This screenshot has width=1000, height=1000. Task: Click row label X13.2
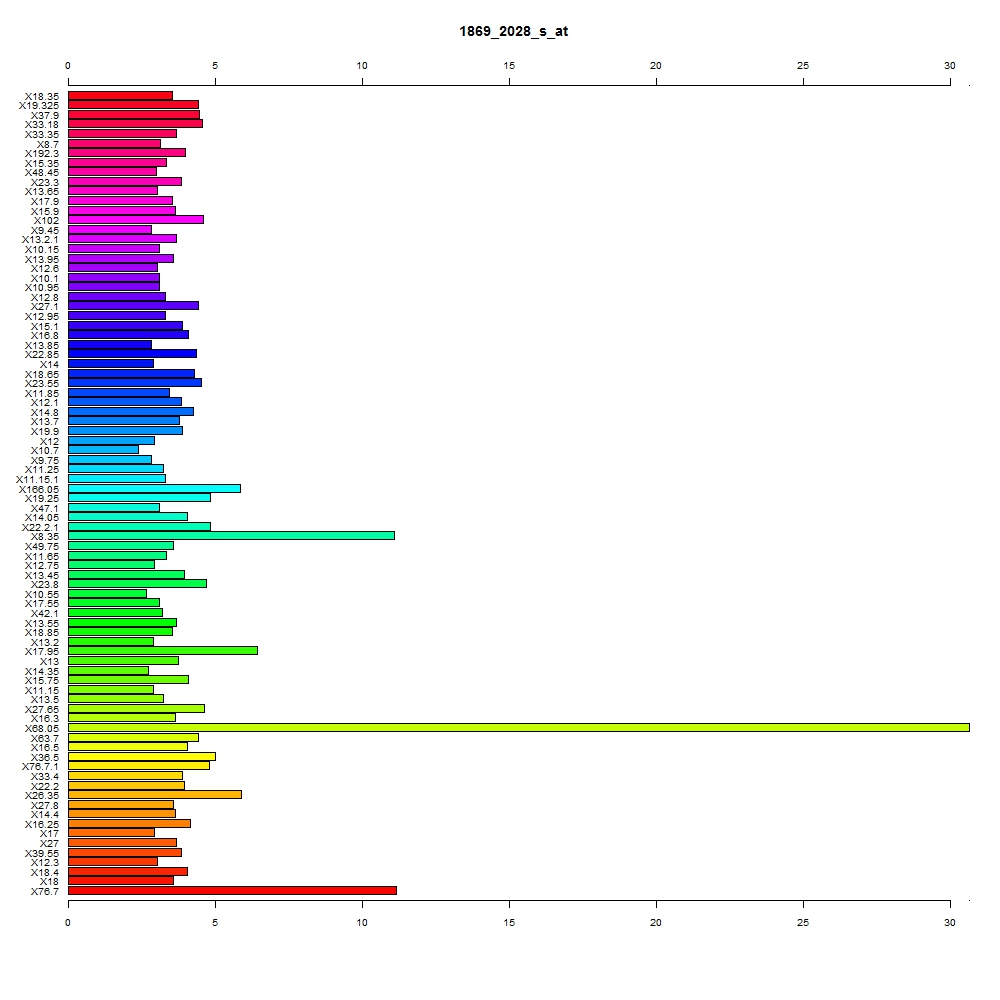pyautogui.click(x=45, y=642)
